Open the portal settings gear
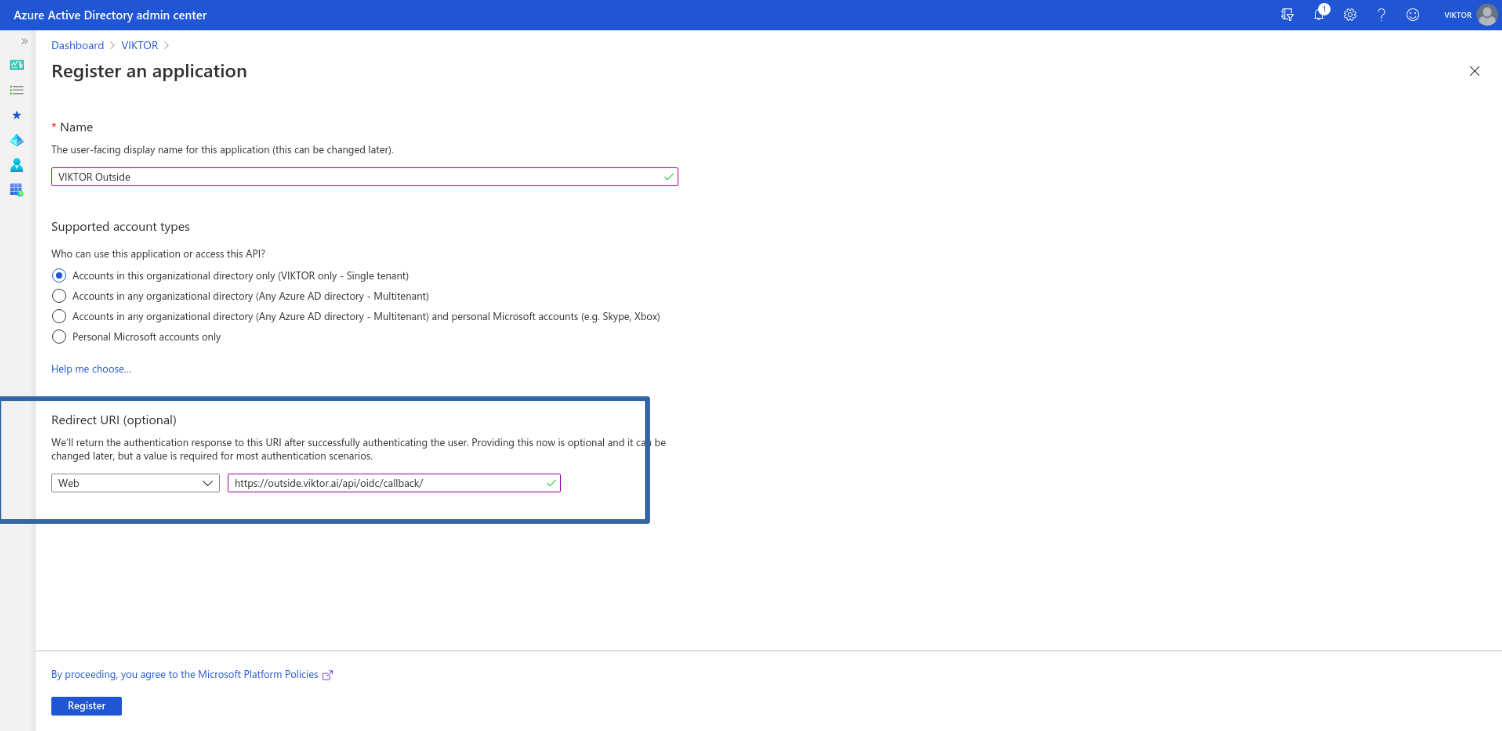Viewport: 1502px width, 731px height. coord(1350,15)
